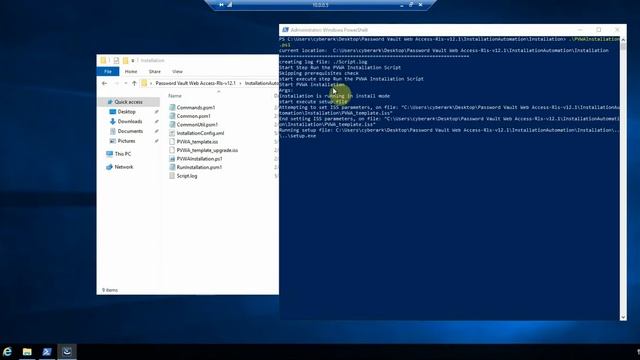640x360 pixels.
Task: Select the PVWA_template.iss file
Action: pyautogui.click(x=197, y=142)
